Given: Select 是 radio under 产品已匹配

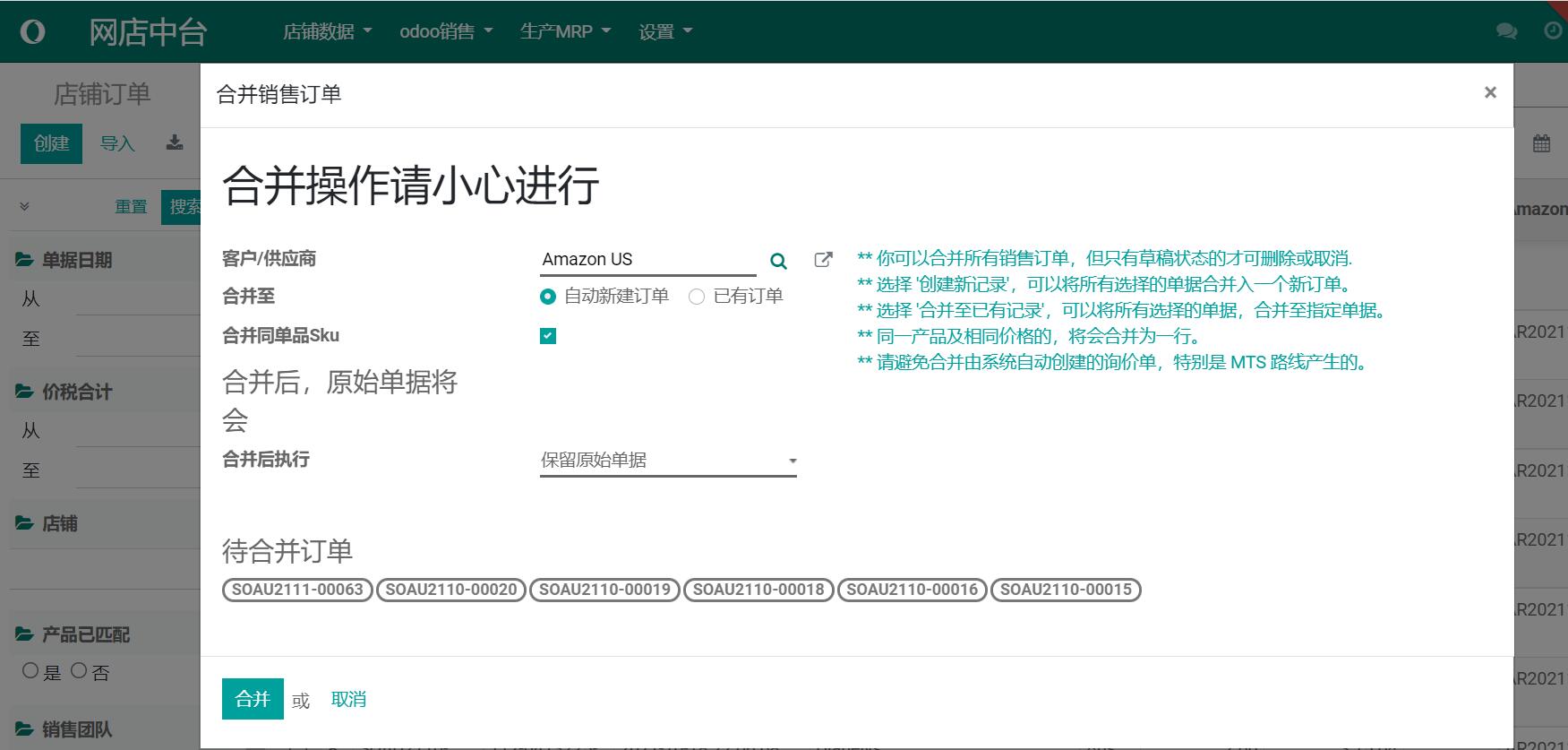Looking at the screenshot, I should coord(30,670).
